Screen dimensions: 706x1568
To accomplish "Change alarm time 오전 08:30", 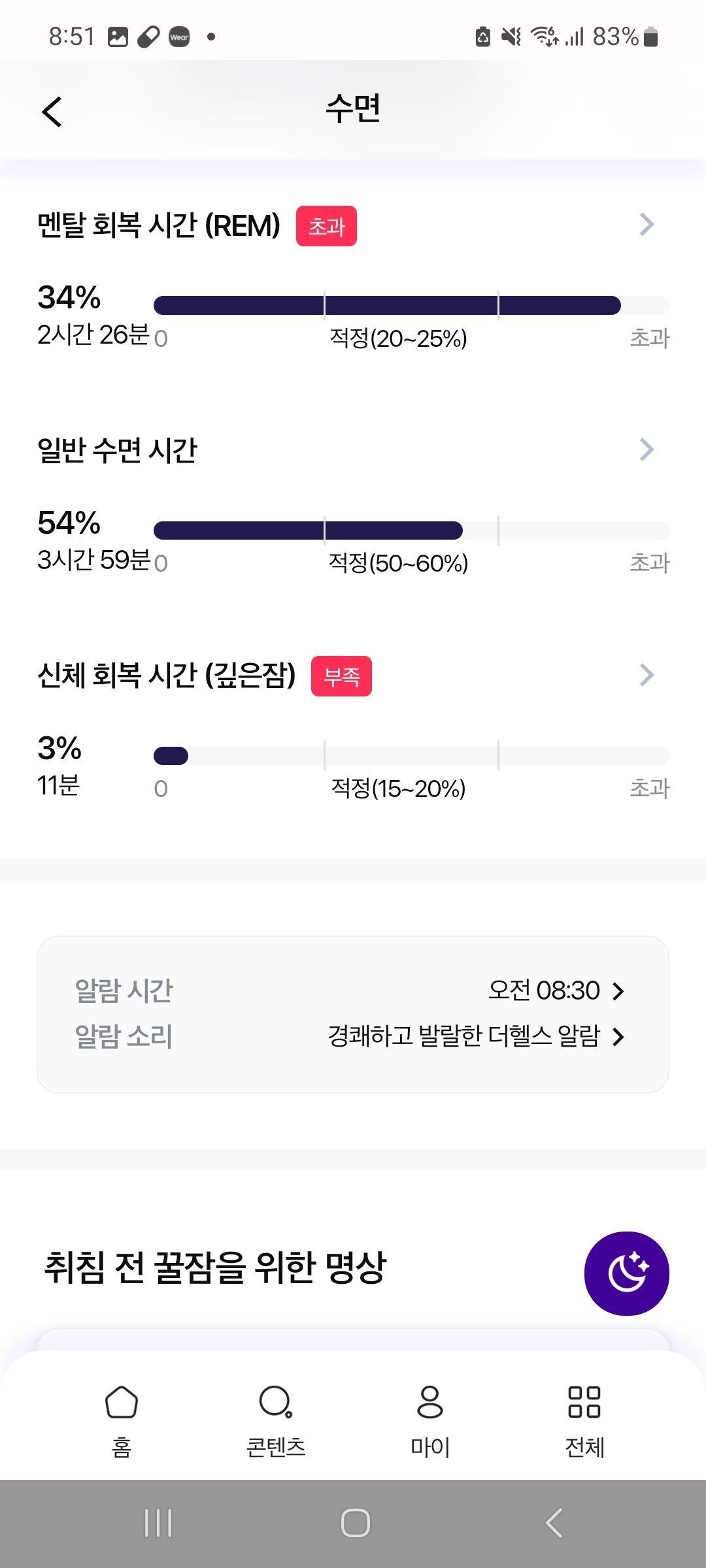I will 556,990.
